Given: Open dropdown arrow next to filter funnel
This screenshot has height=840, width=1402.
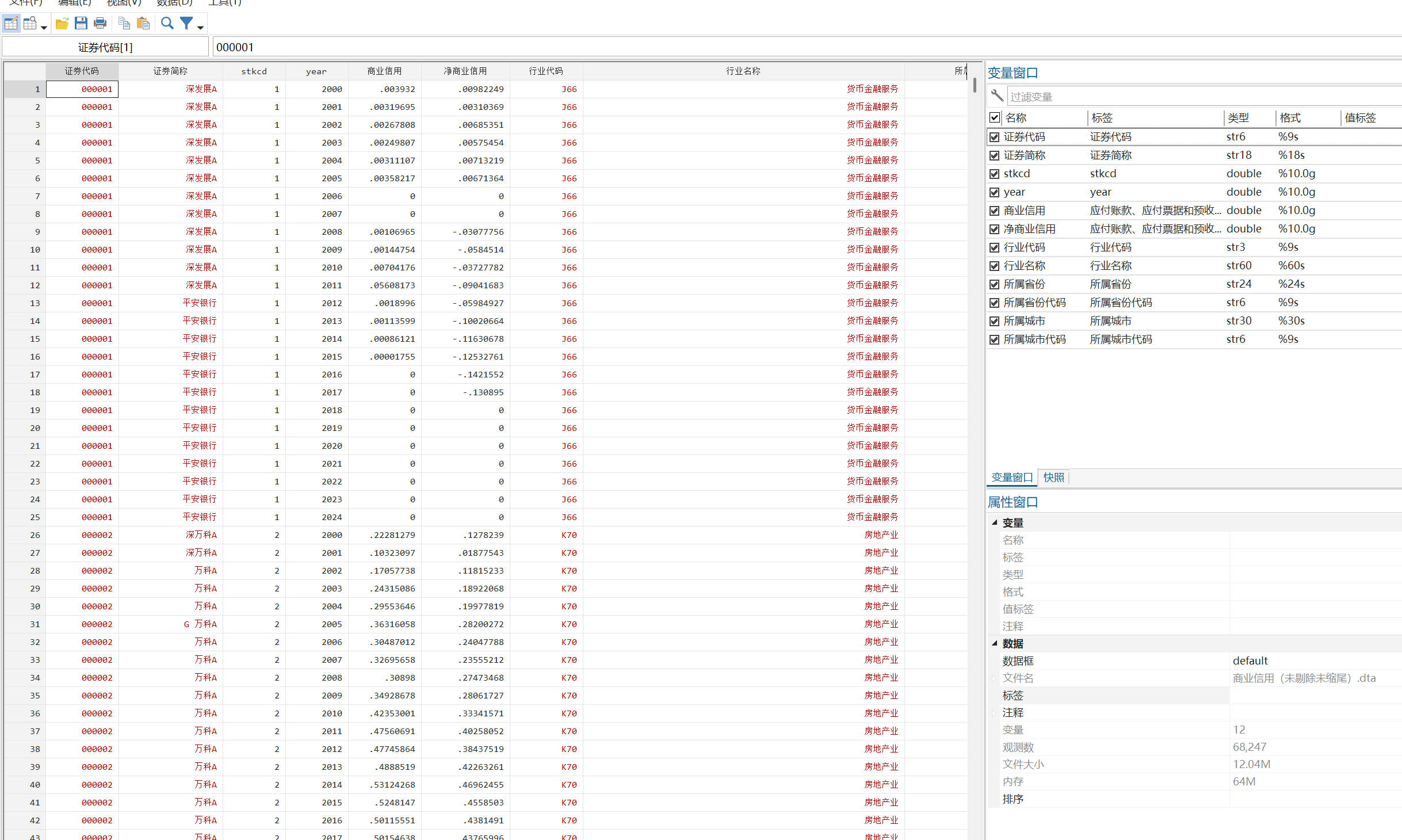Looking at the screenshot, I should 200,27.
